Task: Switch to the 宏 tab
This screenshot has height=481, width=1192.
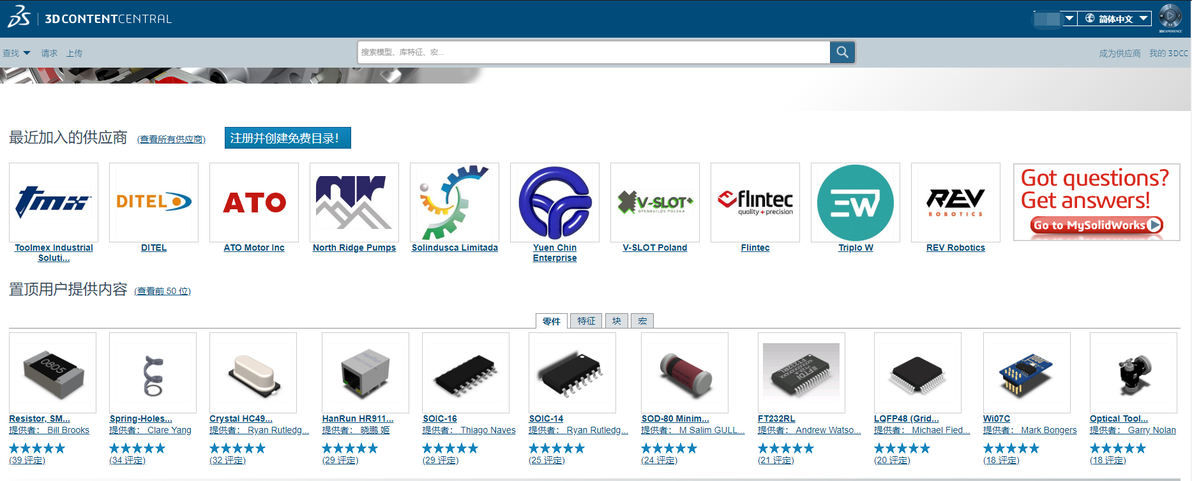Action: [642, 321]
